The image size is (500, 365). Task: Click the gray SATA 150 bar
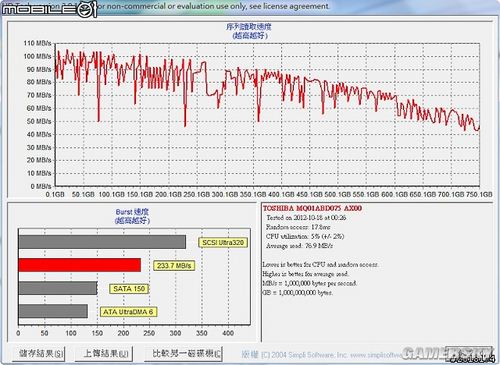coord(58,288)
